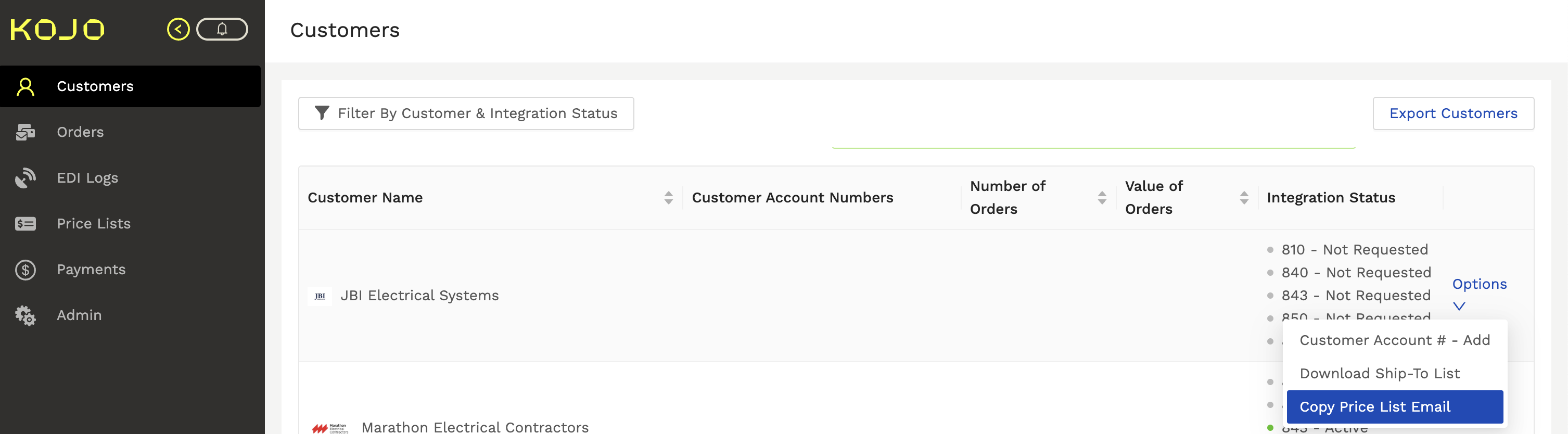Open Admin via its gears icon
The width and height of the screenshot is (1568, 434).
(26, 315)
